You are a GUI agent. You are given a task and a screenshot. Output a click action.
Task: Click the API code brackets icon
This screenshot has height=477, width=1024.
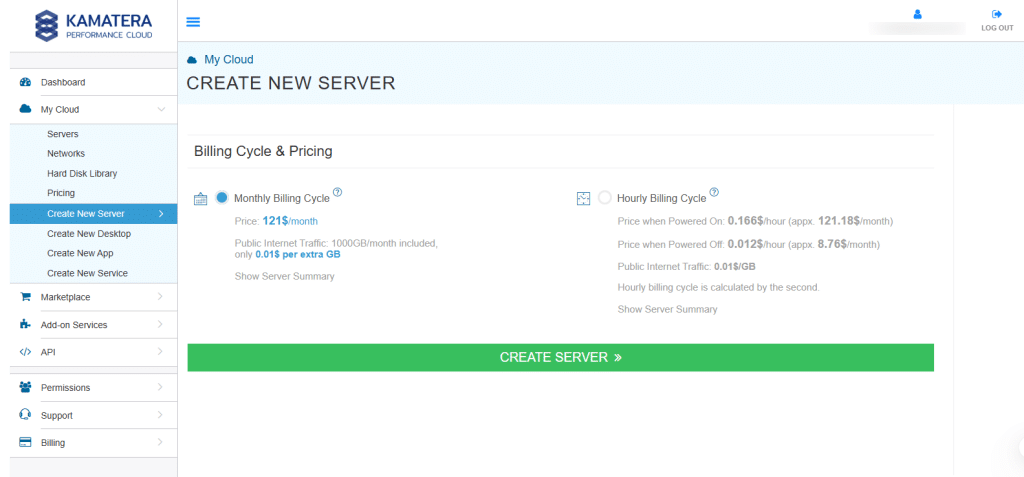(x=25, y=352)
